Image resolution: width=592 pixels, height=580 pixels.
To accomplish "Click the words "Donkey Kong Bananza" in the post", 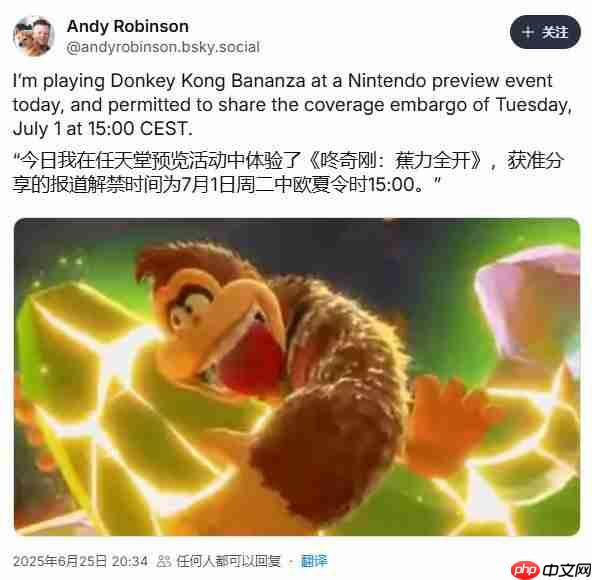I will [x=208, y=81].
